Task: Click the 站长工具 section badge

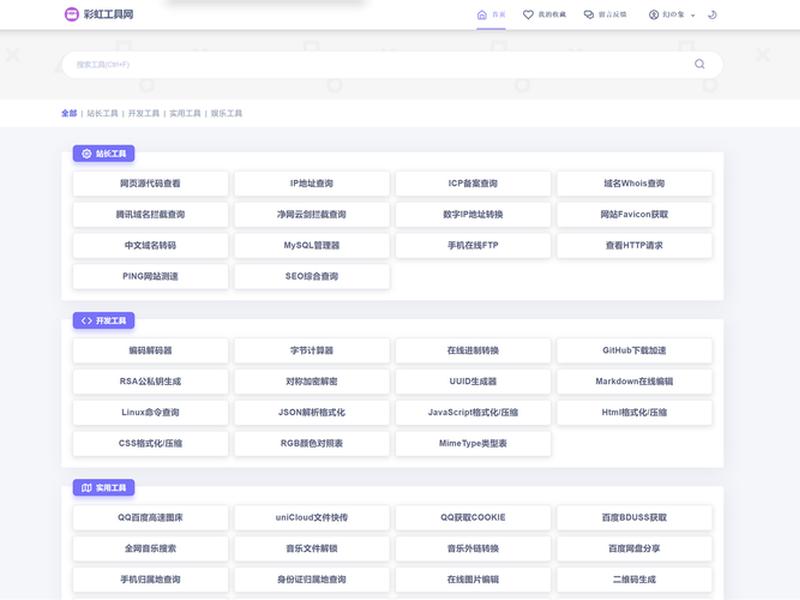Action: pyautogui.click(x=104, y=154)
